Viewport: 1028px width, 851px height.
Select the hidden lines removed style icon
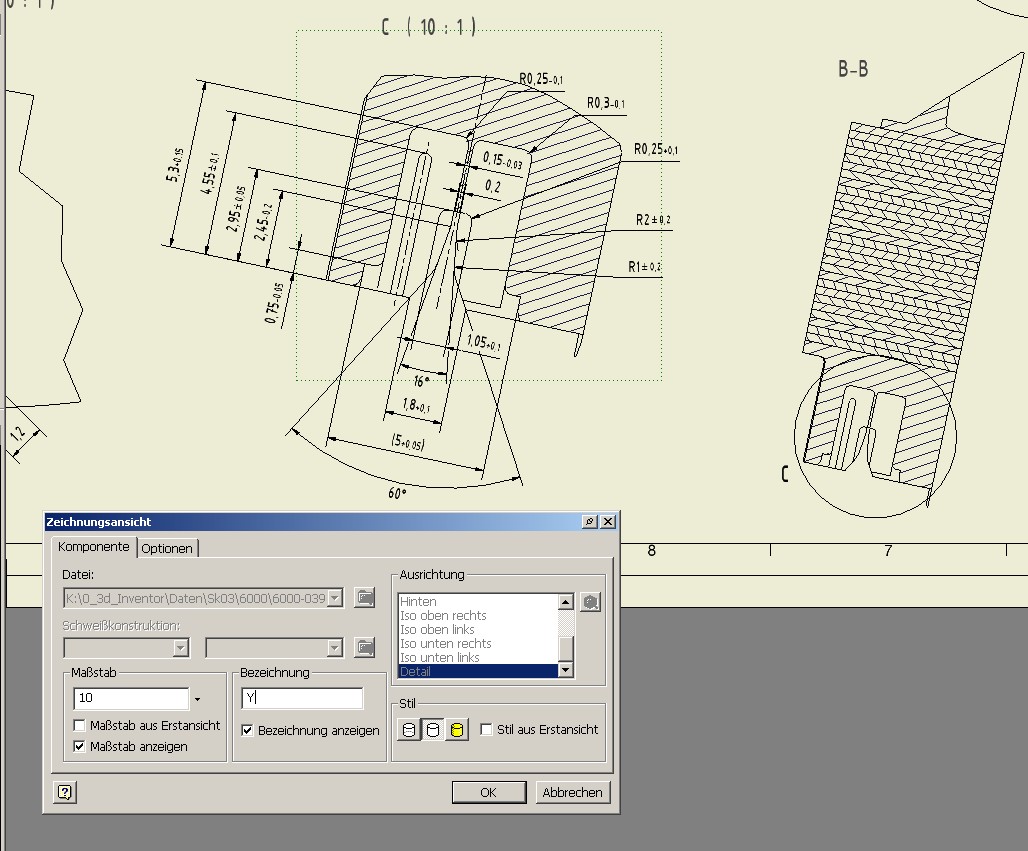click(433, 730)
